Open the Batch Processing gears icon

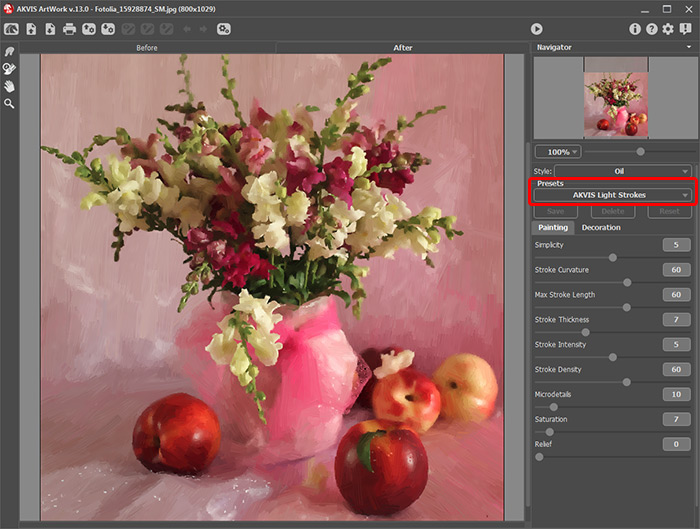(x=224, y=29)
